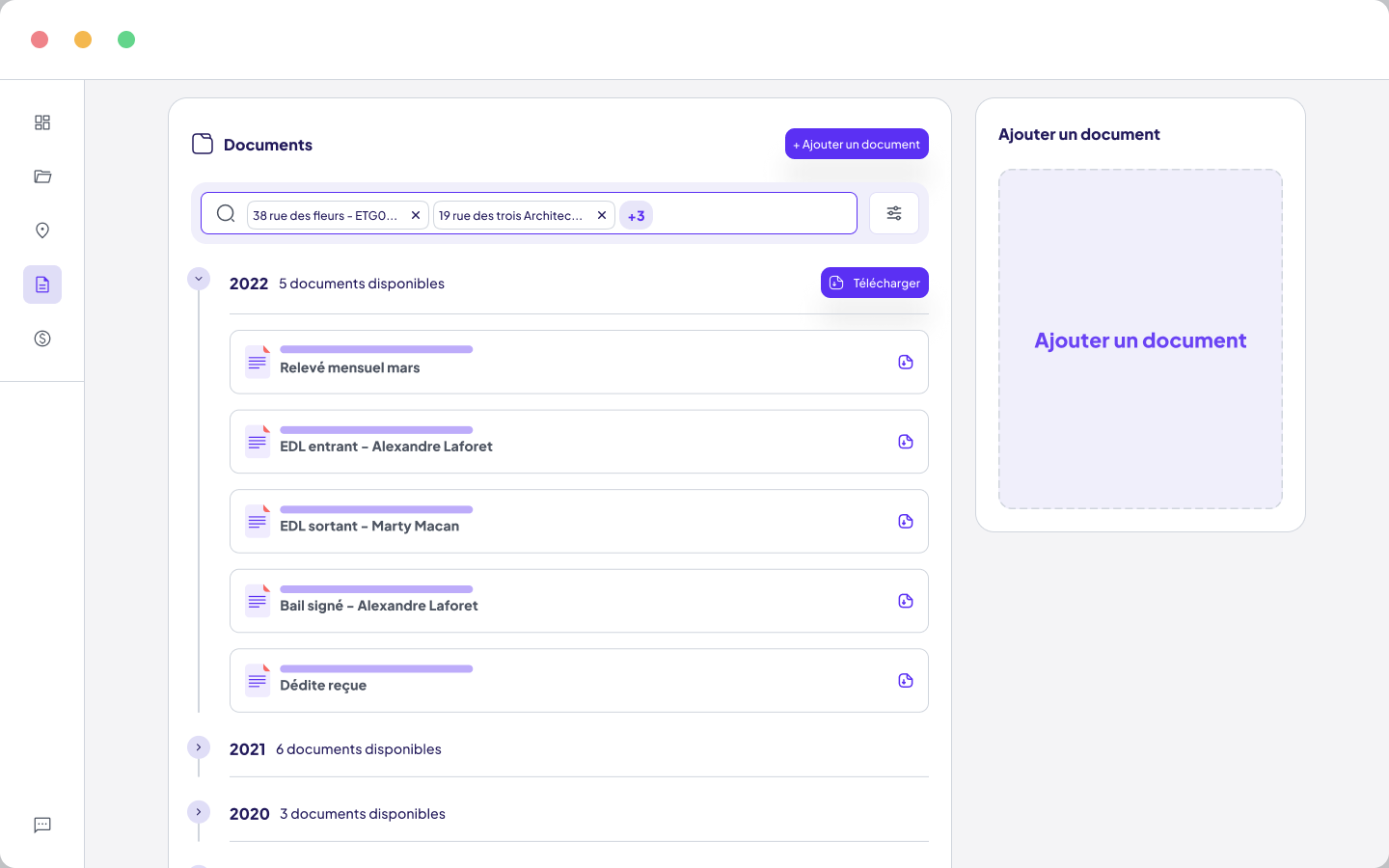Open the Relevé mensuel mars document
This screenshot has height=868, width=1389.
tap(579, 362)
